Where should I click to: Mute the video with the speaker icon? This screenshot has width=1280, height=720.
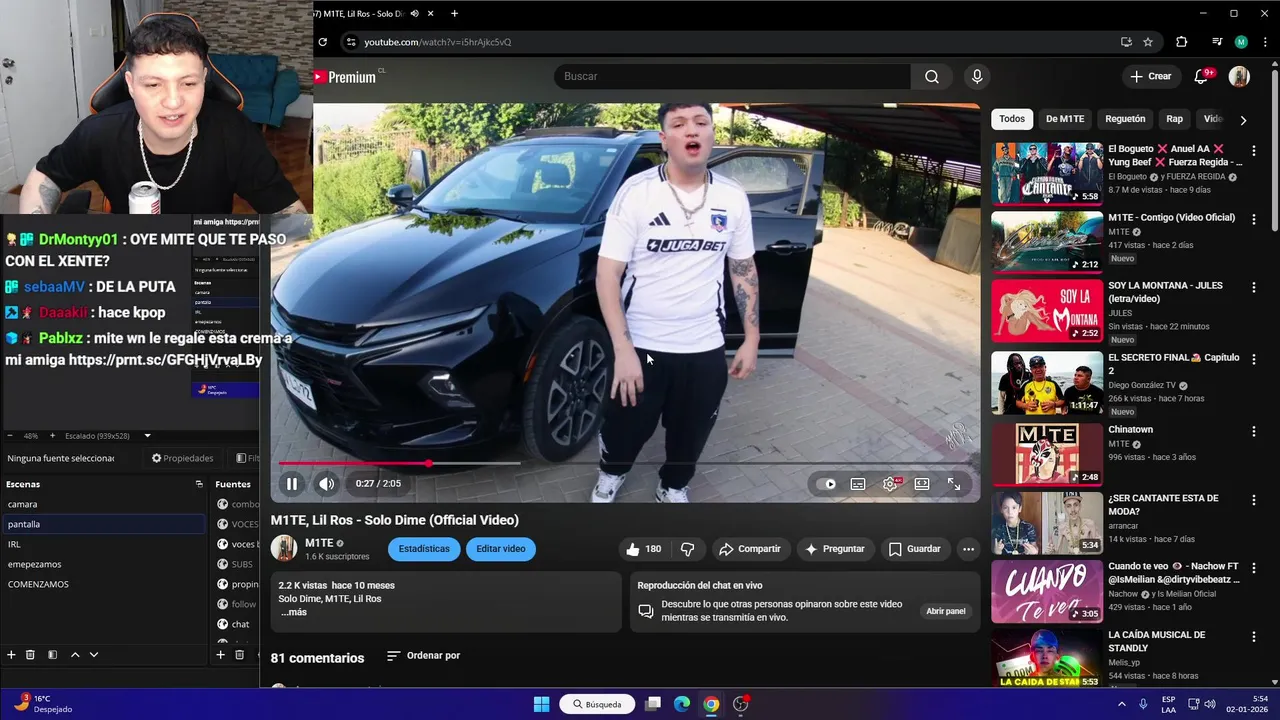(x=327, y=484)
